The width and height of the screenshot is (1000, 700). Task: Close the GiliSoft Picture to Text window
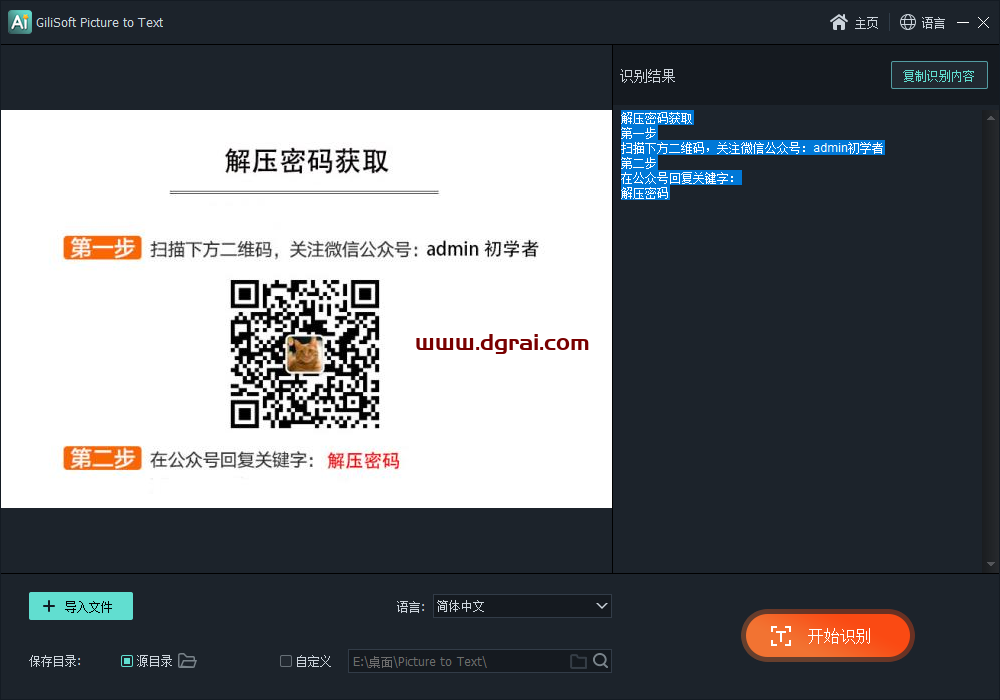(983, 23)
